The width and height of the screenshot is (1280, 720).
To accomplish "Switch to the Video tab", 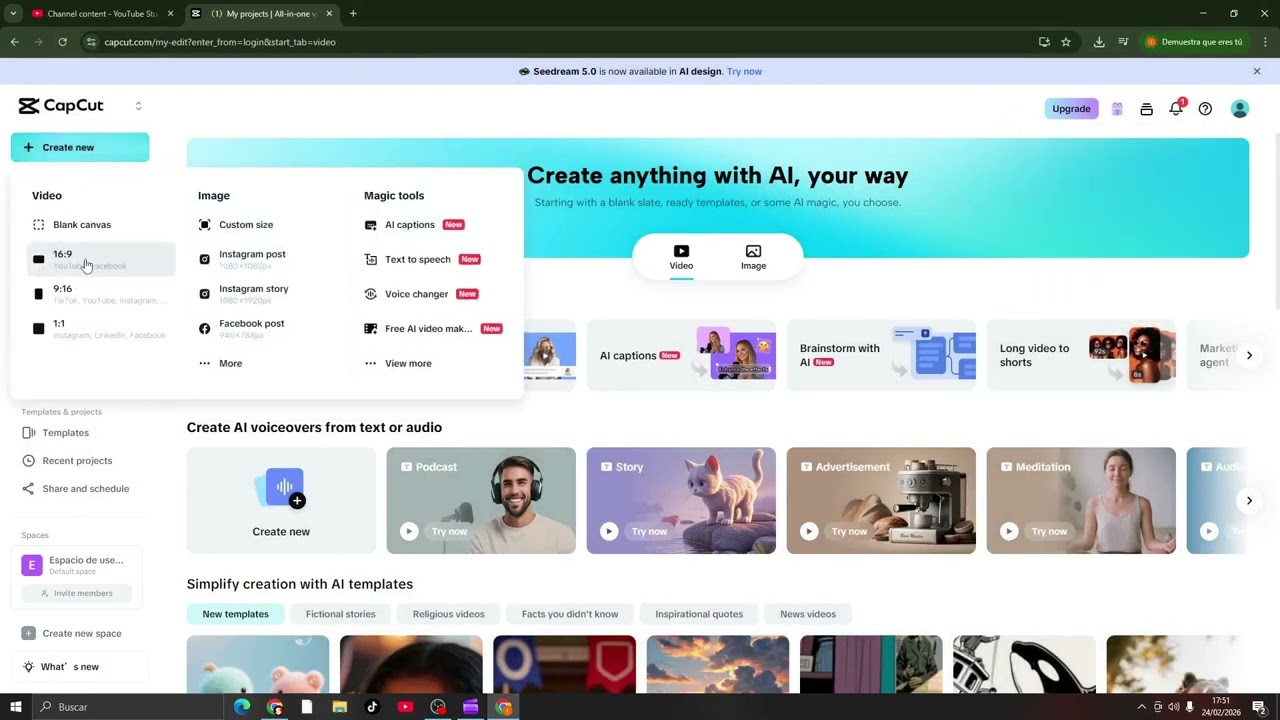I will pos(681,257).
